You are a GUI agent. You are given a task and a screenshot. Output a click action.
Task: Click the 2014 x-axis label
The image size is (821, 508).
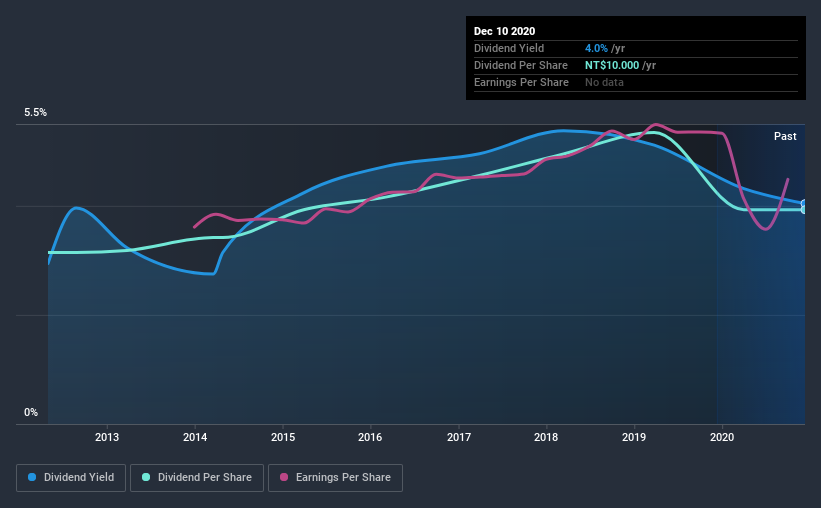pyautogui.click(x=195, y=437)
